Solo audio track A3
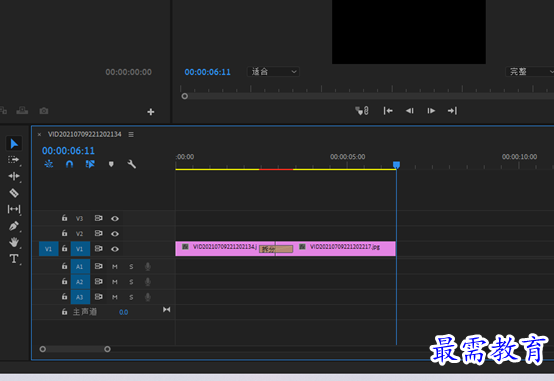This screenshot has height=381, width=554. 131,297
